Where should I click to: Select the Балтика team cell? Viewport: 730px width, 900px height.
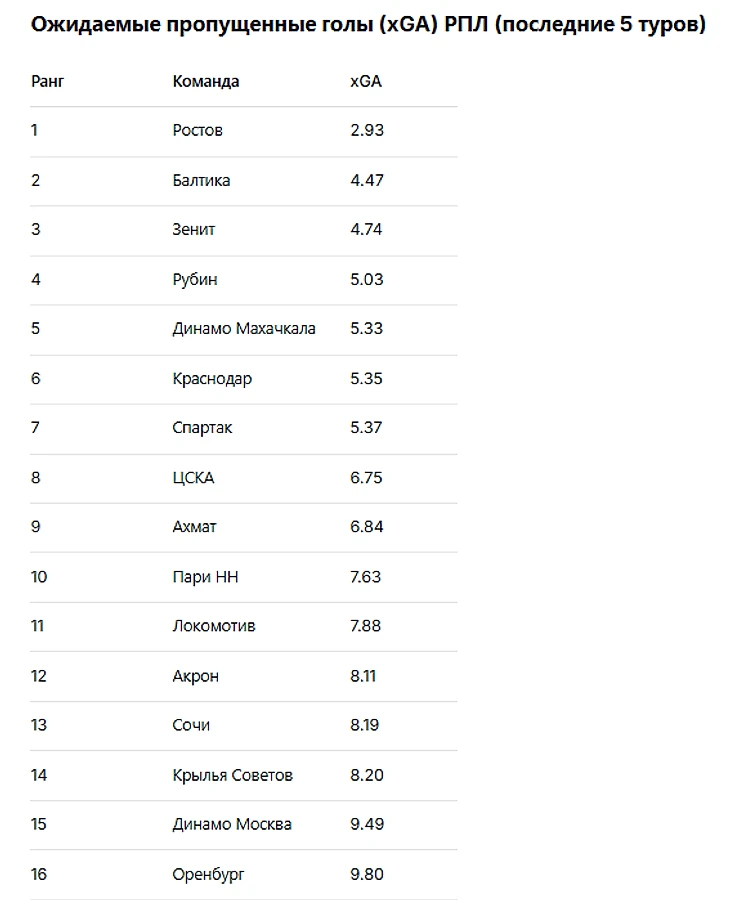[x=201, y=180]
